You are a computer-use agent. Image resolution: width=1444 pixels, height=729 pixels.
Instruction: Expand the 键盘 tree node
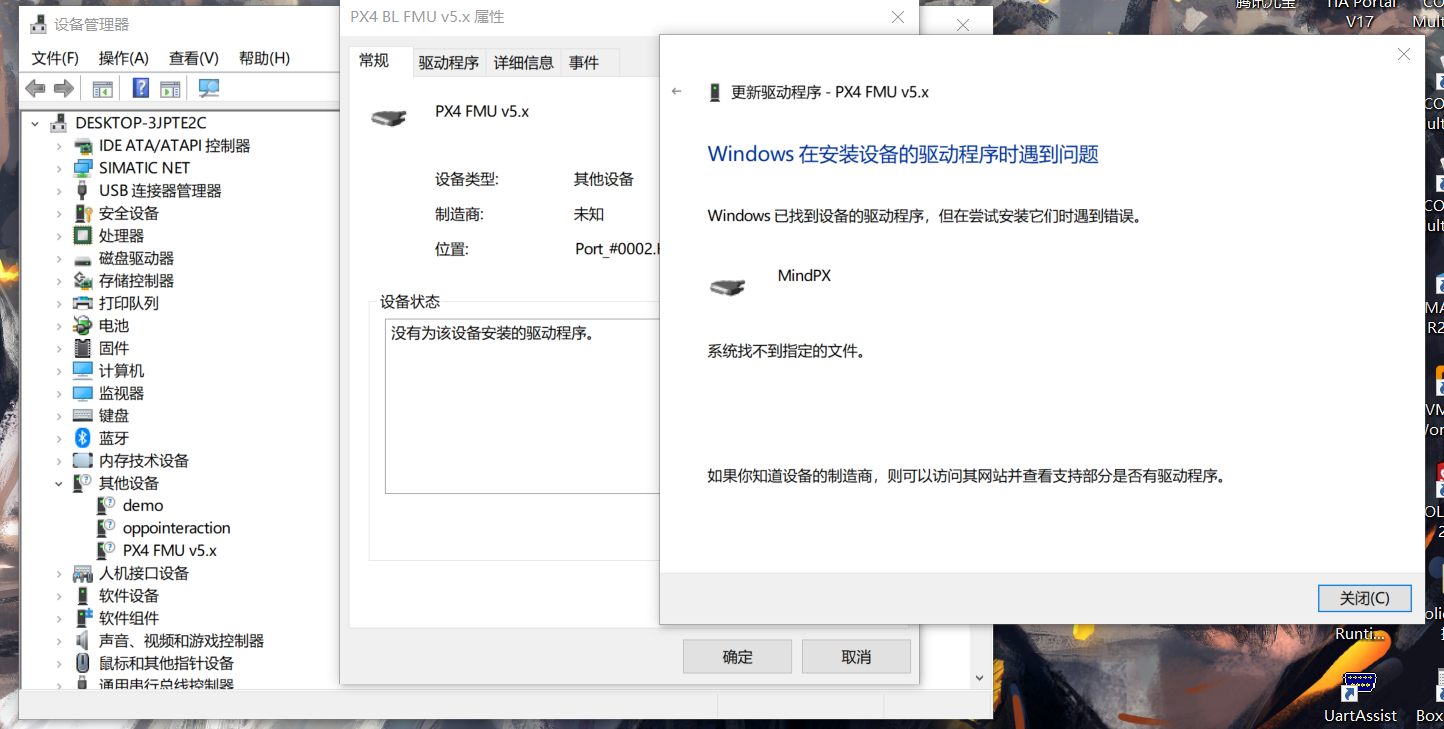coord(59,416)
